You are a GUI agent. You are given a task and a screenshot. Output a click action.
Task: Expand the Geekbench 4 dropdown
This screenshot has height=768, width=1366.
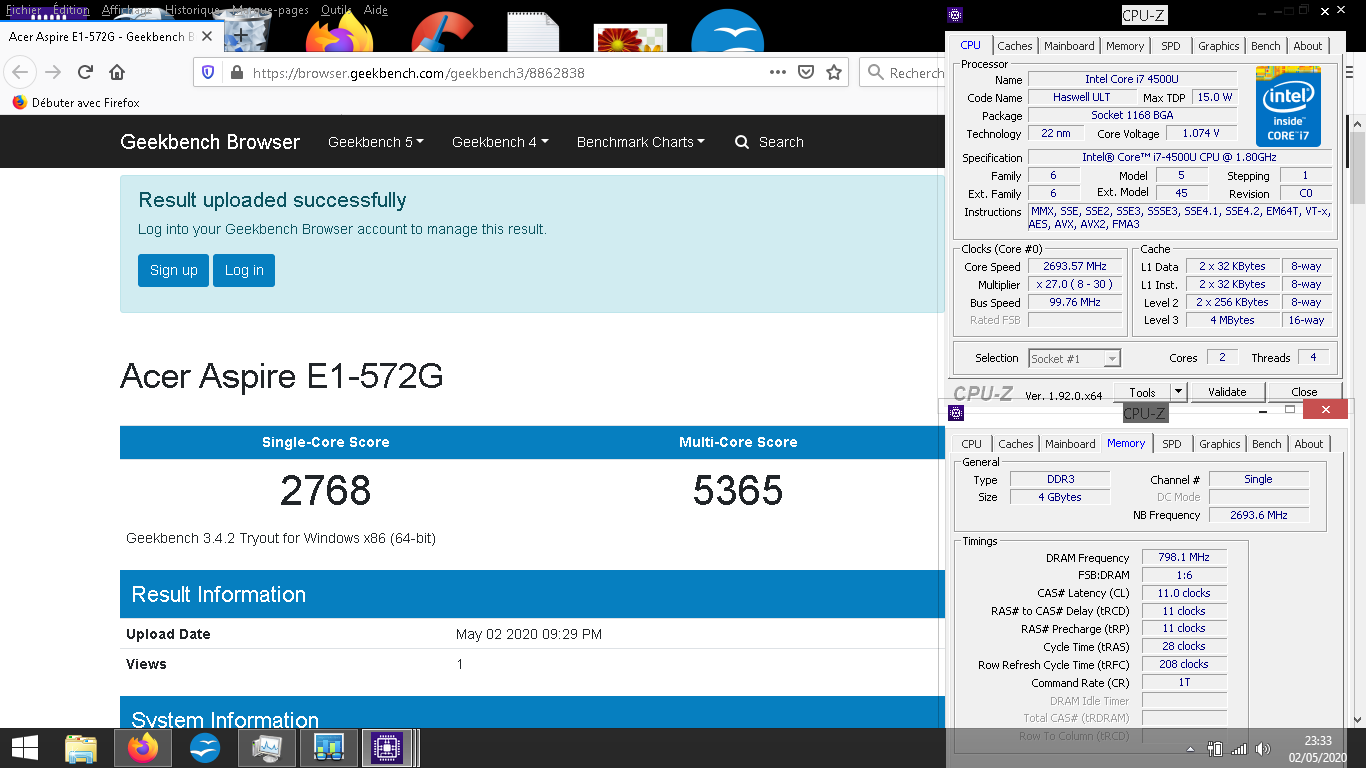[500, 142]
